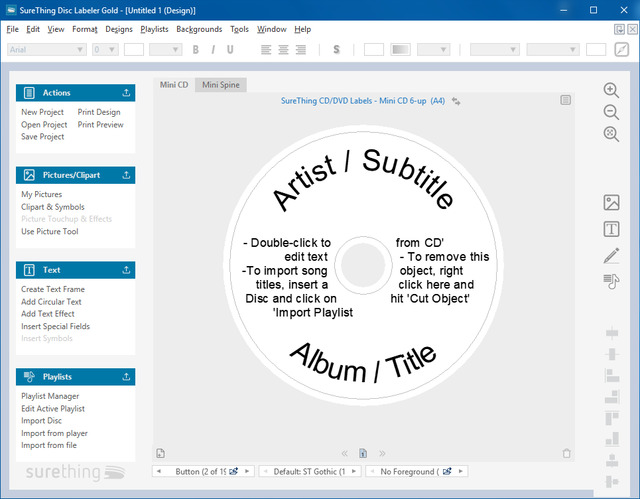Click previous arrow on Button background selector
The width and height of the screenshot is (640, 499).
click(160, 471)
